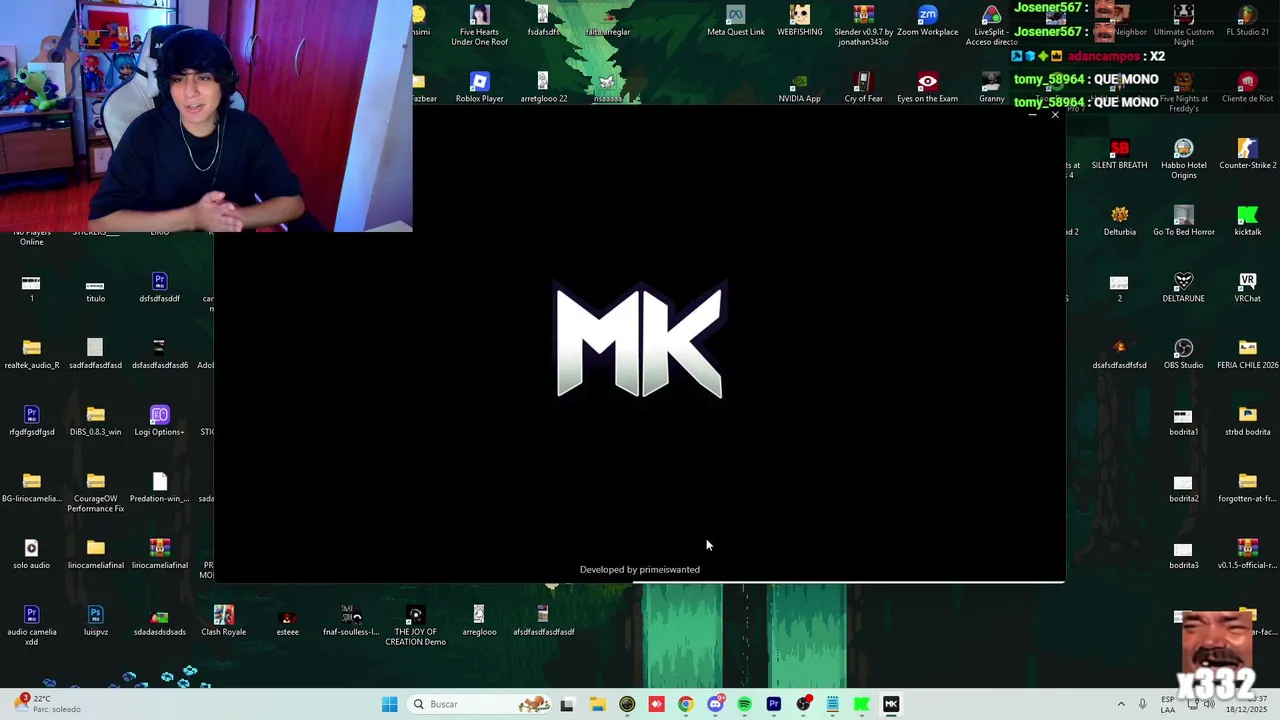Screen dimensions: 1280x720
Task: Click ESP LAA language indicator
Action: coord(1168,704)
